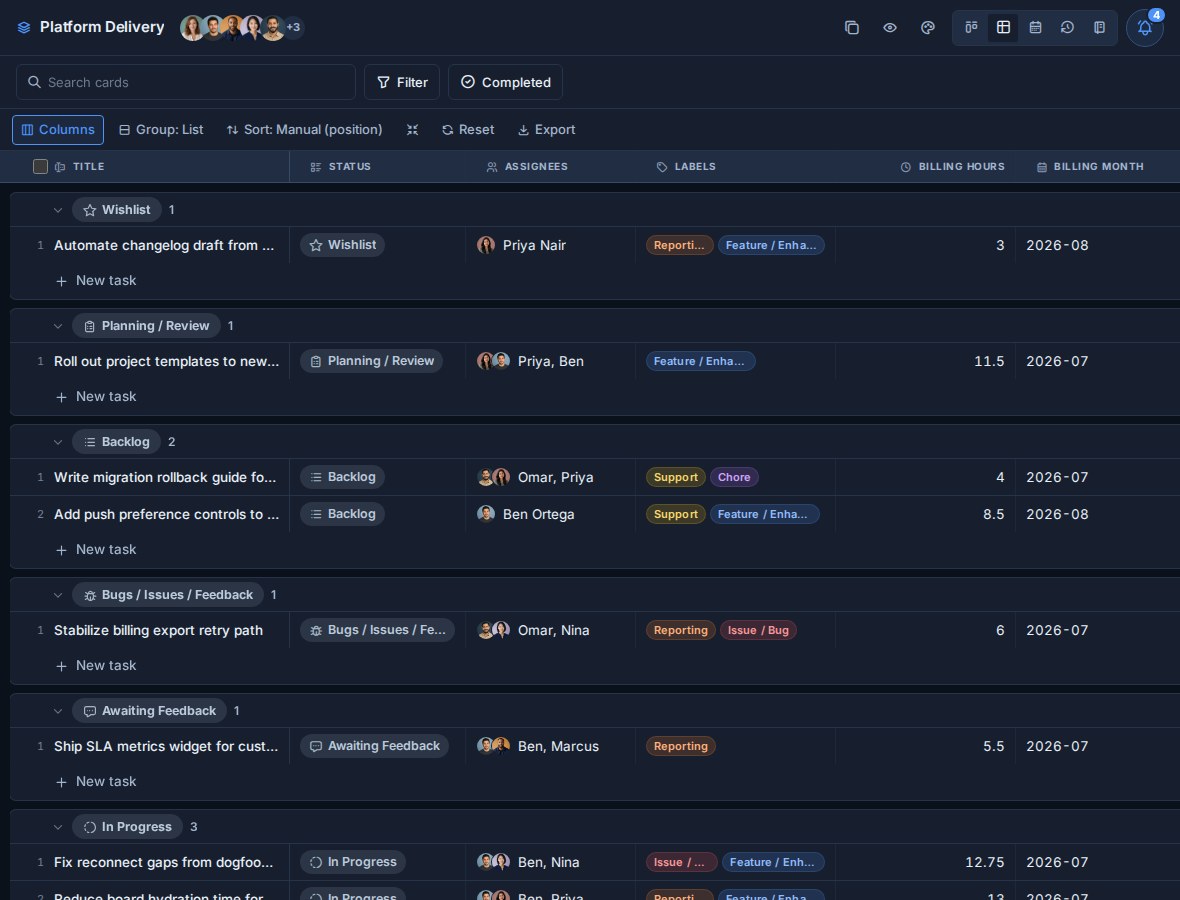Open card Fix reconnect gaps from dogfoo...

(x=163, y=862)
